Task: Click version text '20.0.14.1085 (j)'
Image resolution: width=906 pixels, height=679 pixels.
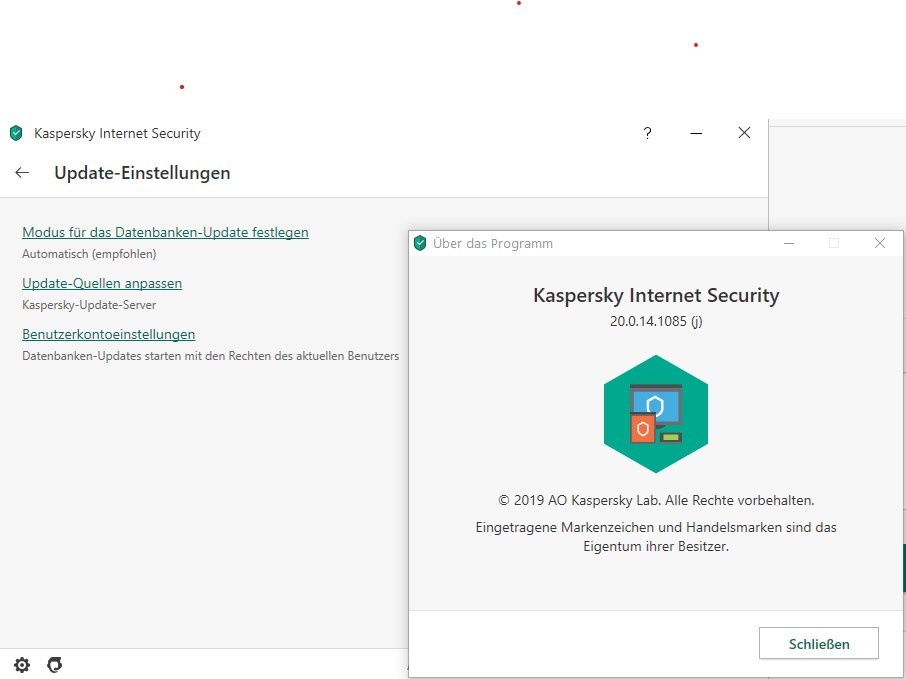Action: pyautogui.click(x=656, y=321)
